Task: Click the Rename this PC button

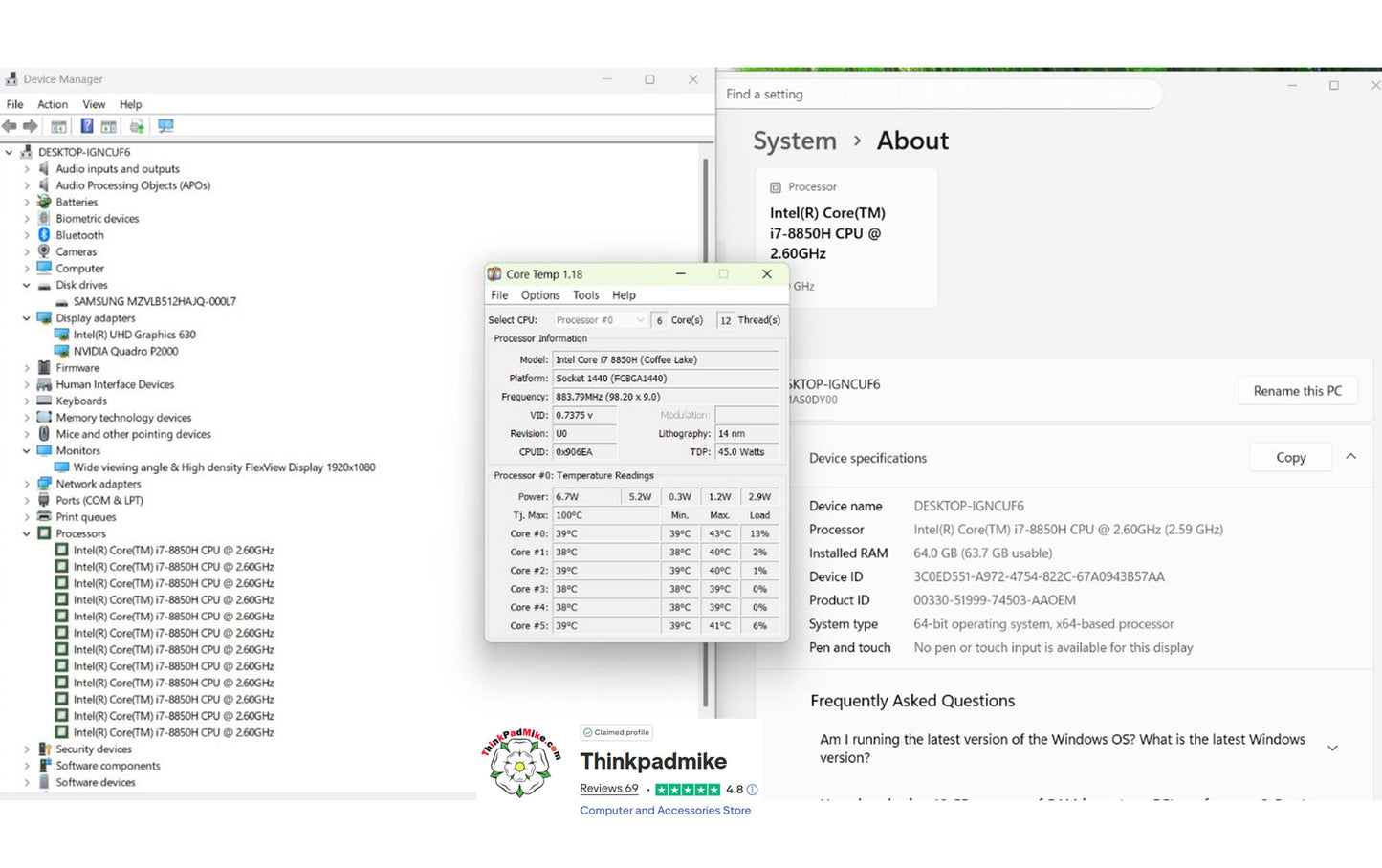Action: coord(1297,391)
